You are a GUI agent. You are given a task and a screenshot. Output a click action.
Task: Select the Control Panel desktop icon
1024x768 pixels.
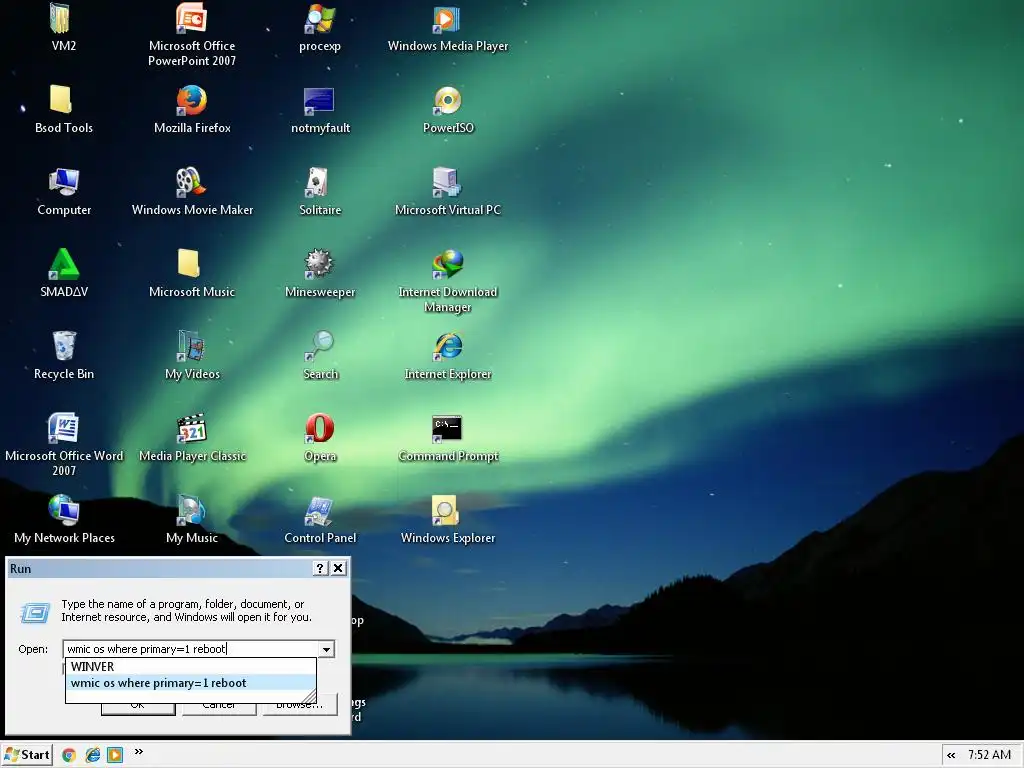coord(319,511)
